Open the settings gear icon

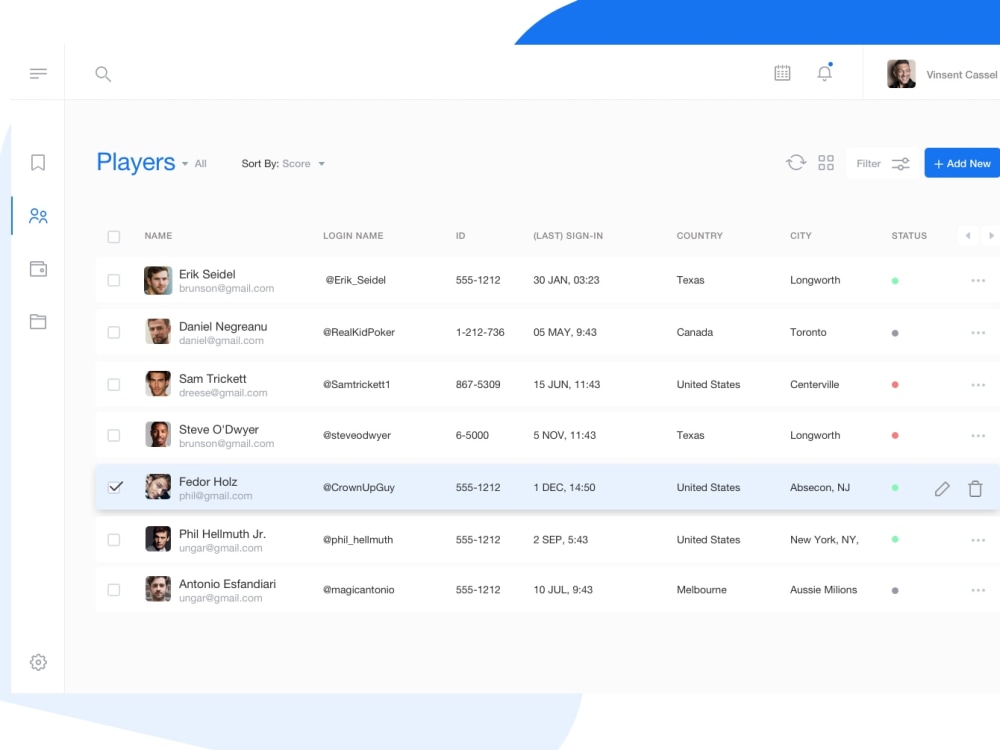click(x=38, y=662)
